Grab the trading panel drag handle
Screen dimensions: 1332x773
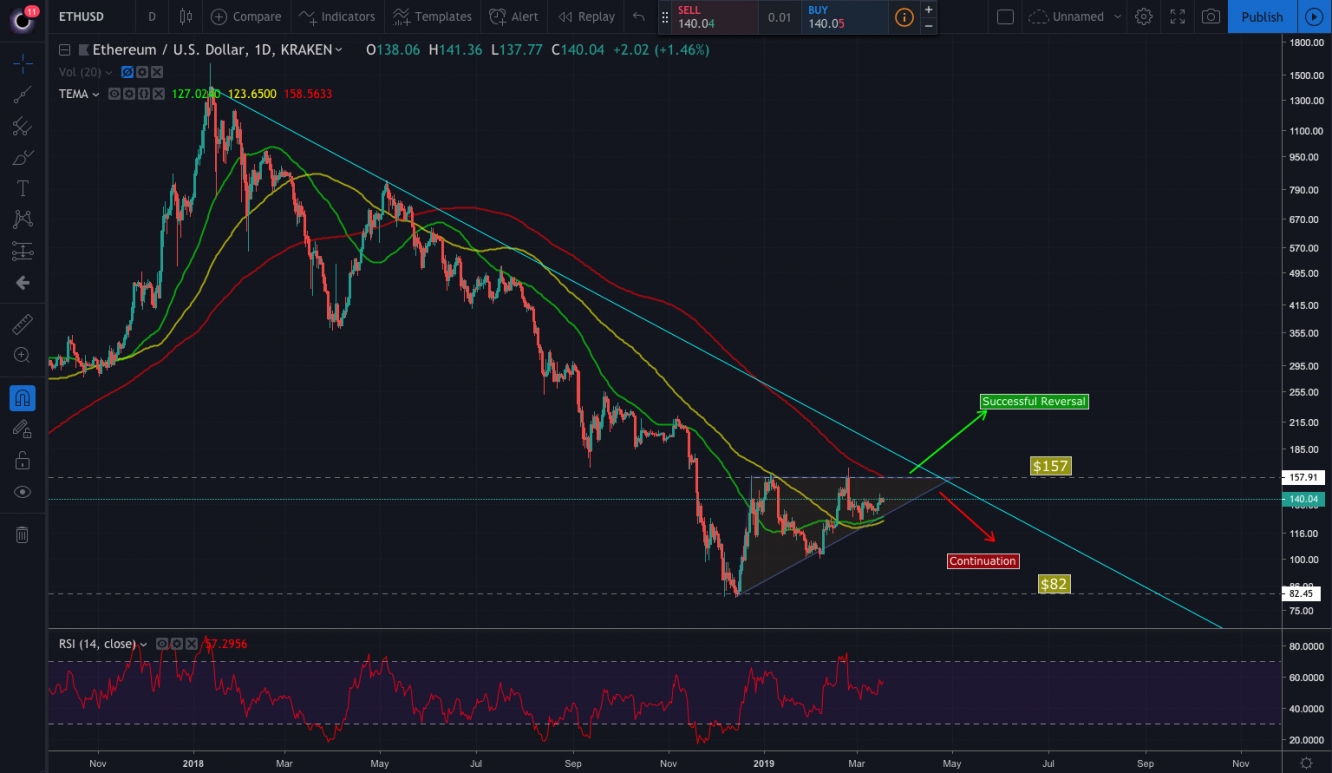tap(665, 17)
